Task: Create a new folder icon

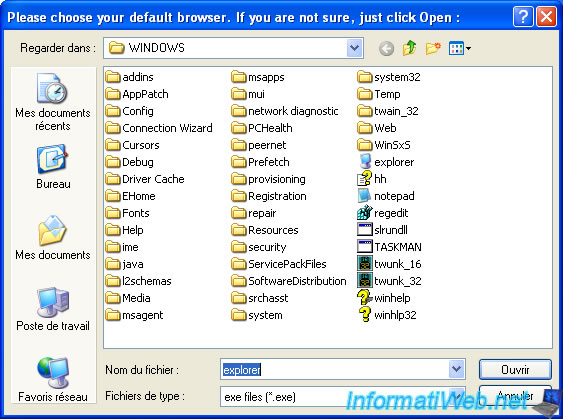Action: (x=433, y=48)
